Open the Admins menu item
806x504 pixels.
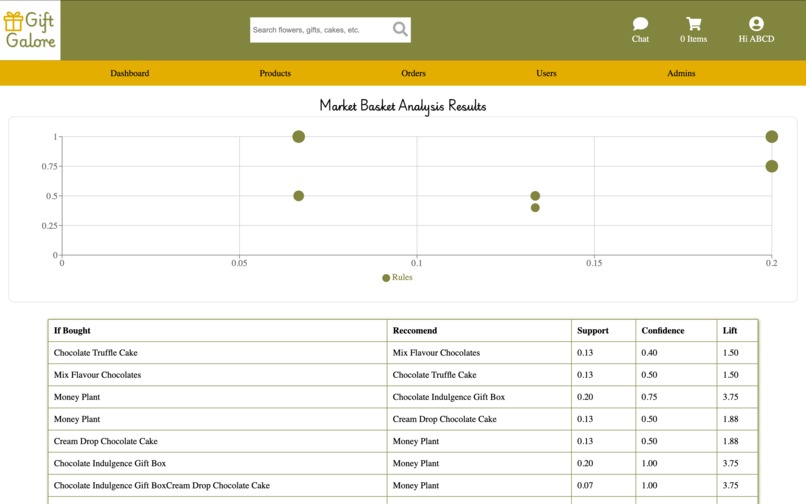click(681, 73)
